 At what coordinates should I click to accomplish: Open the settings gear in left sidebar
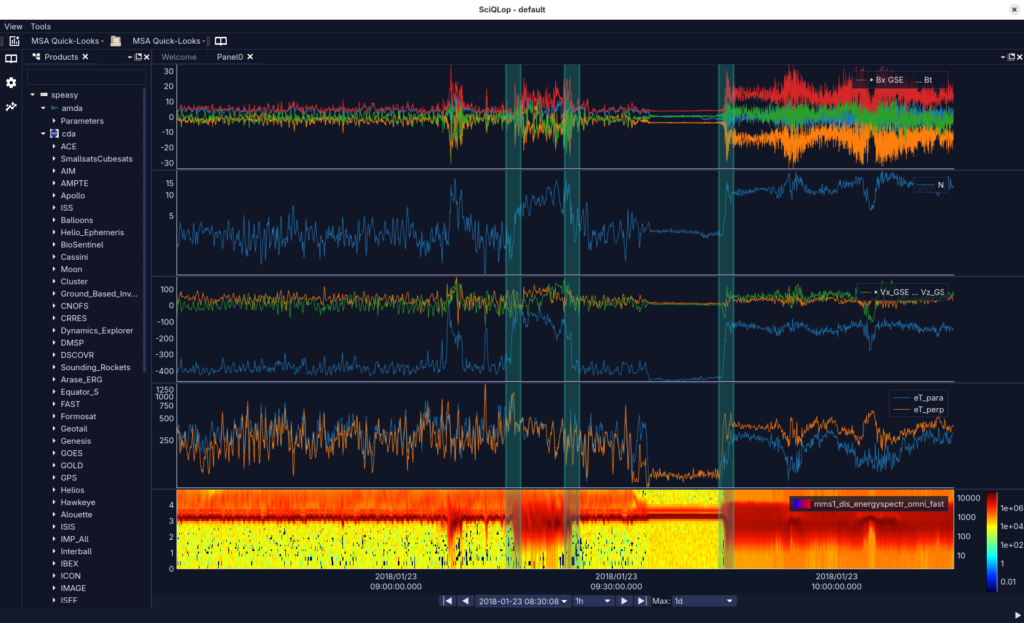tap(11, 83)
